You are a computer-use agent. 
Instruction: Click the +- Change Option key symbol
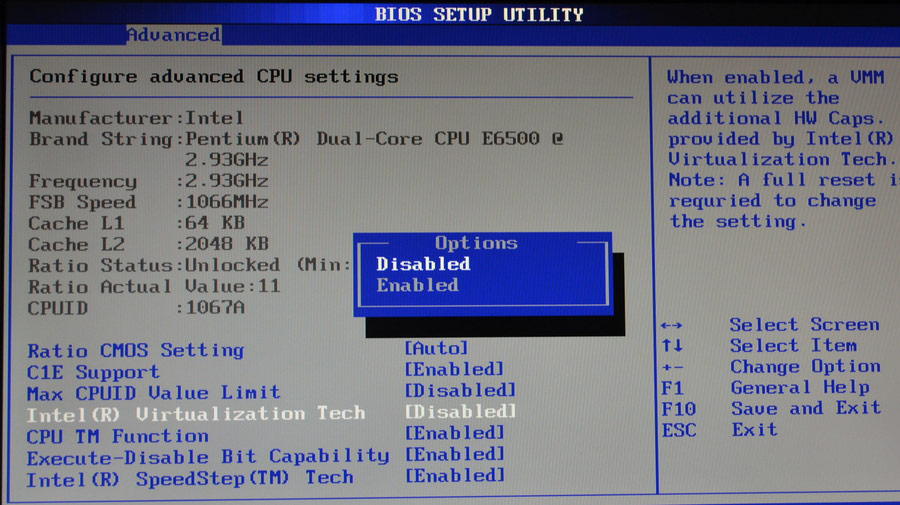pos(672,367)
